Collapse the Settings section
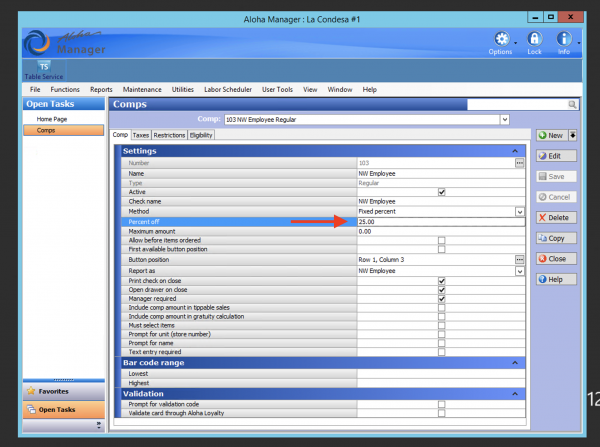This screenshot has height=447, width=600. coord(515,151)
